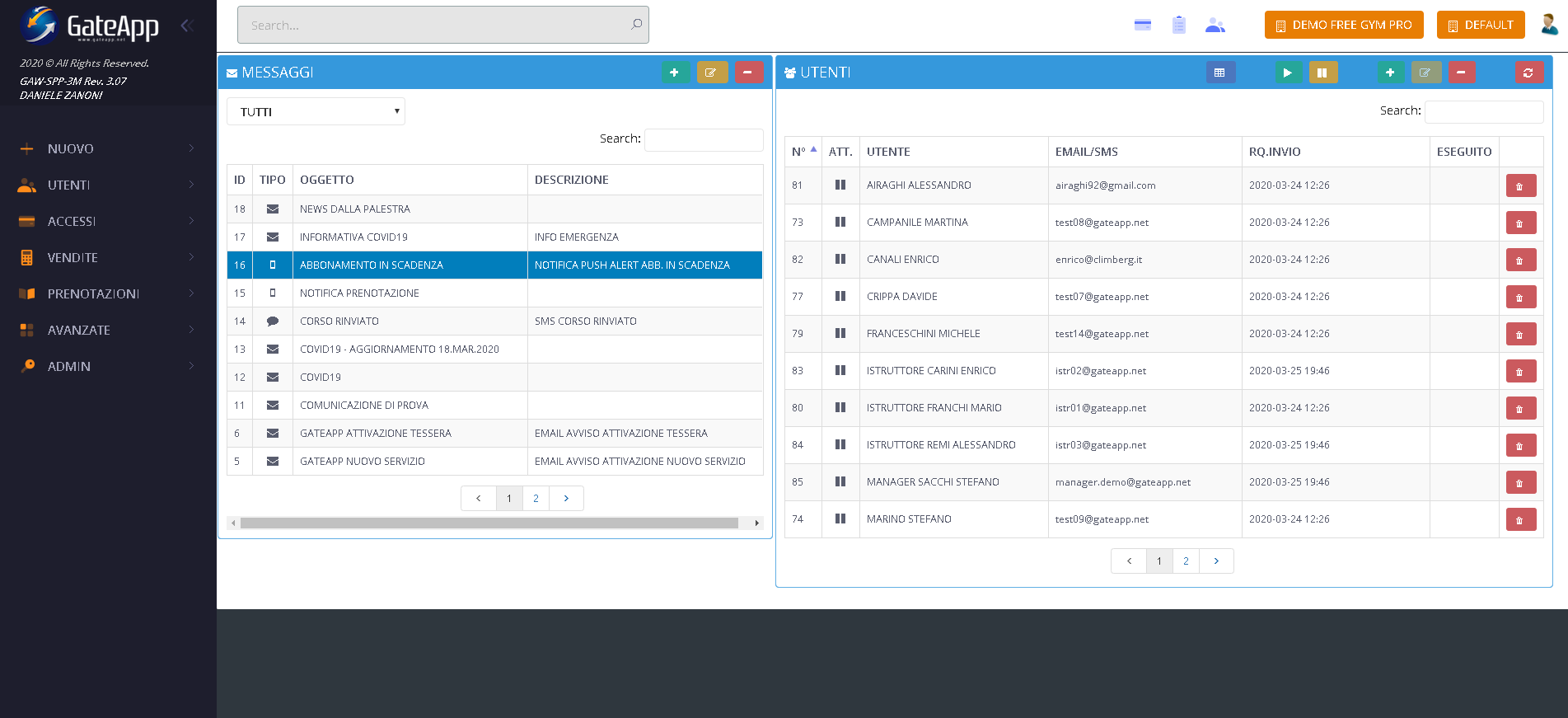Image resolution: width=1568 pixels, height=718 pixels.
Task: Open the TUTTI message filter dropdown
Action: coord(316,111)
